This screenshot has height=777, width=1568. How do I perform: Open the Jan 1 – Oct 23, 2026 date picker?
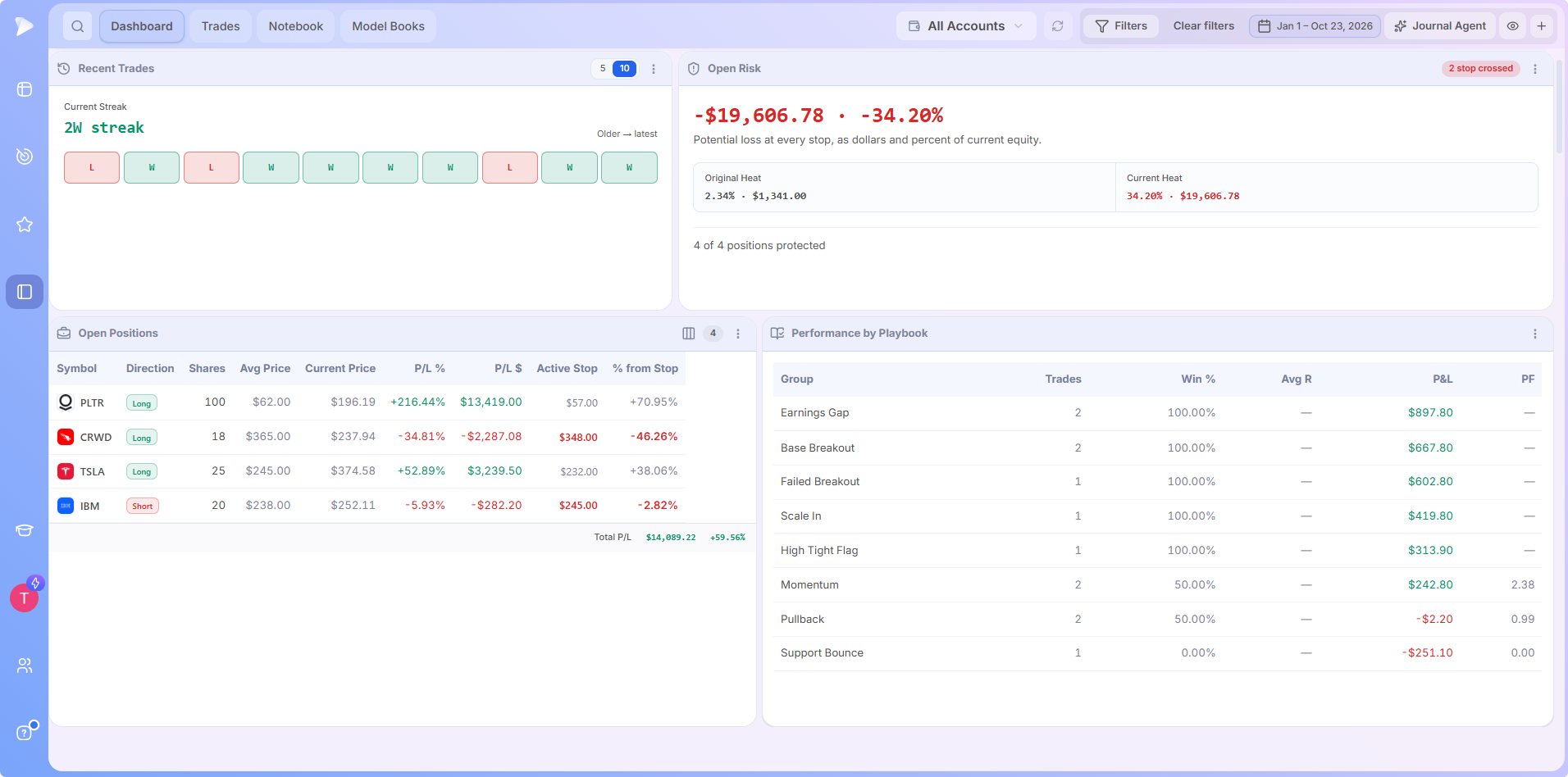tap(1315, 26)
